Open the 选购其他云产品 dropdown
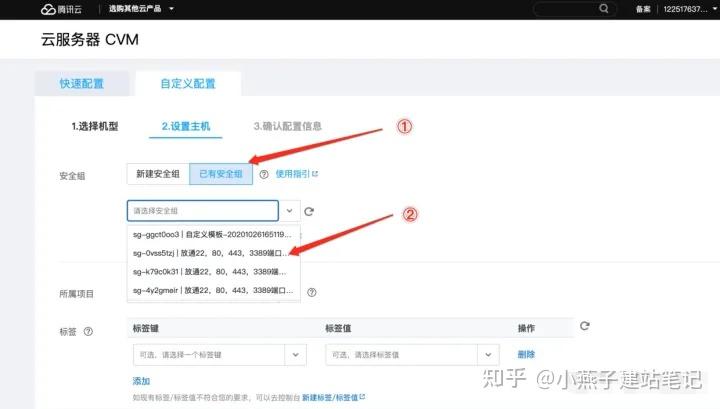Screen dimensions: 720x409 141,9
